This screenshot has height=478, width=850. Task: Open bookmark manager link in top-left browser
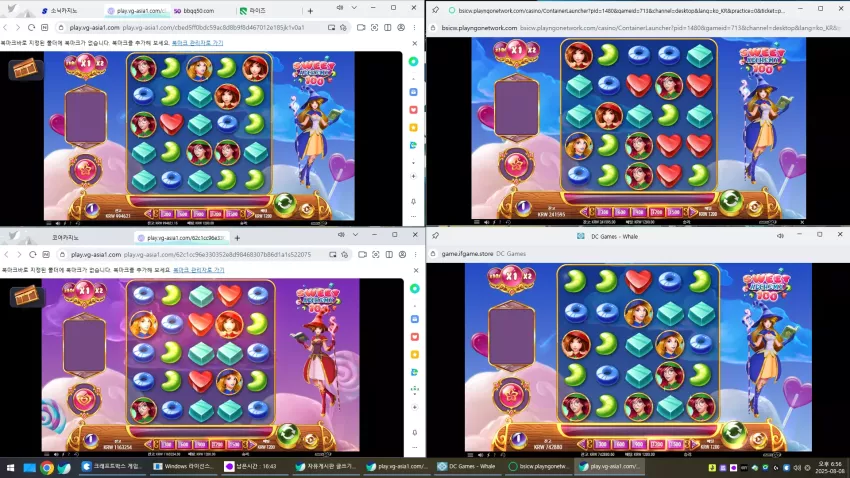point(197,43)
